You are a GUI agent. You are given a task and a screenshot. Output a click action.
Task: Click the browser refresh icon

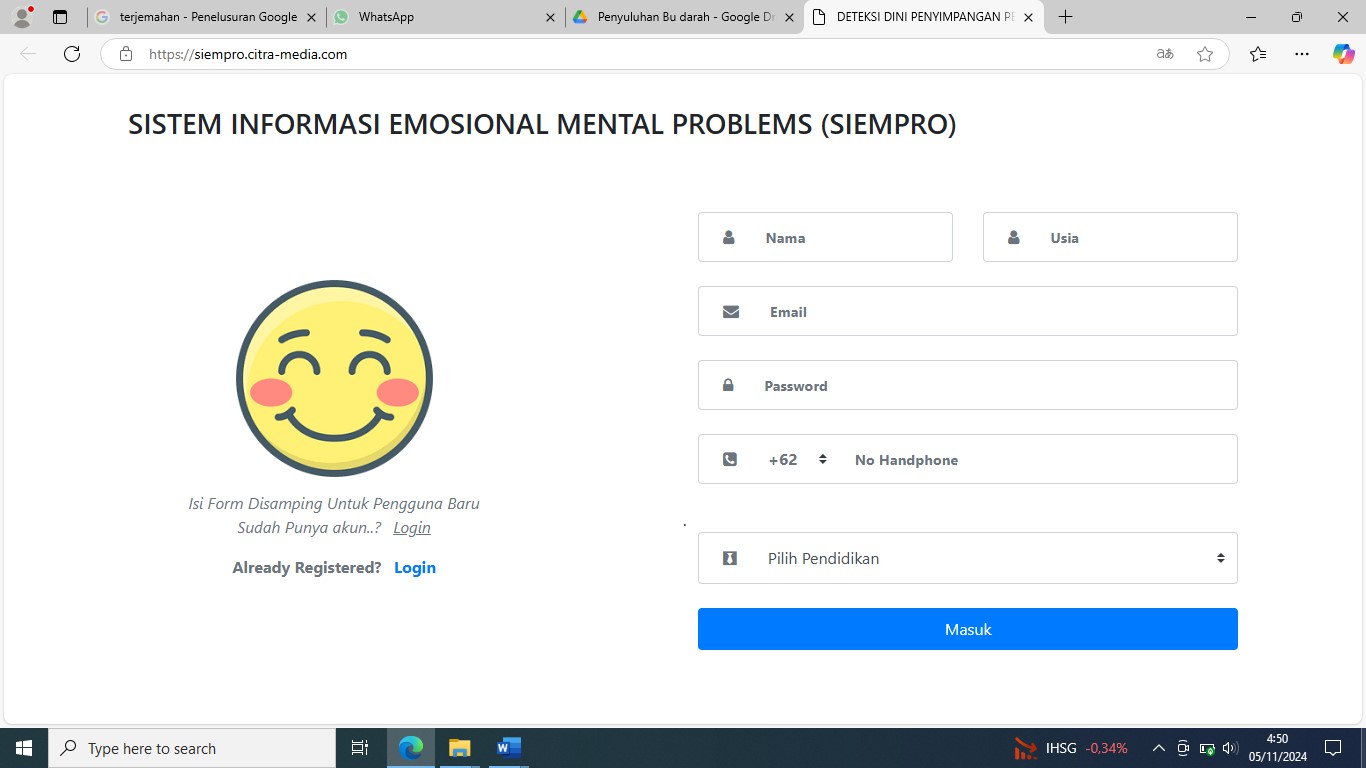pyautogui.click(x=72, y=54)
